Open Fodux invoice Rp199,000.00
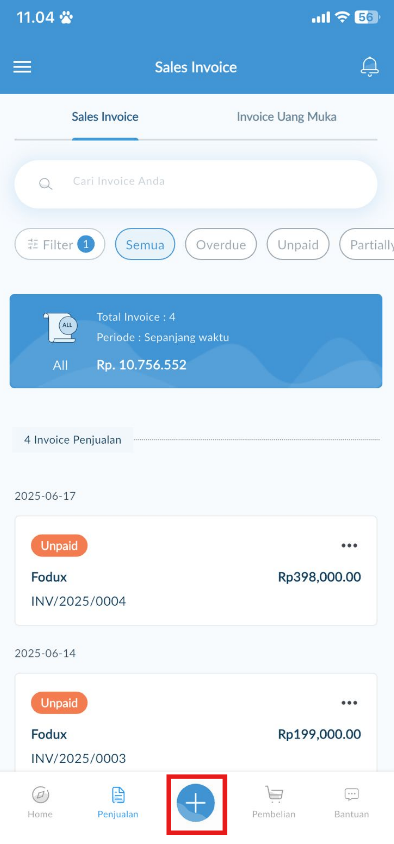This screenshot has width=394, height=844. tap(196, 723)
